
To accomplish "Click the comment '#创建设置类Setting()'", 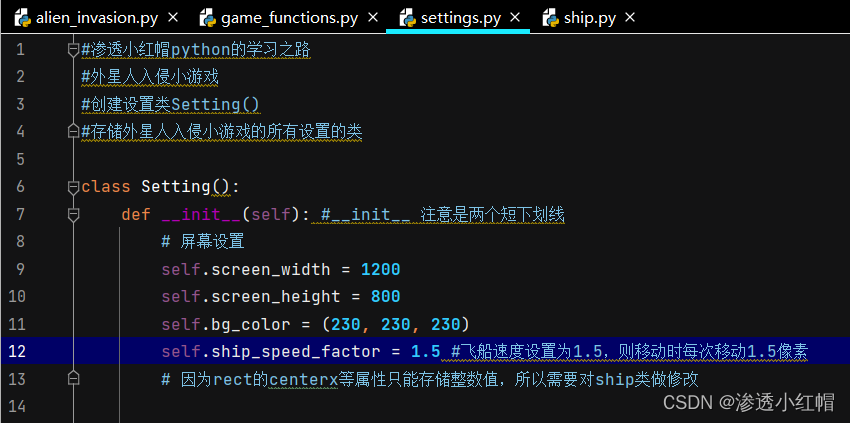I will [171, 104].
